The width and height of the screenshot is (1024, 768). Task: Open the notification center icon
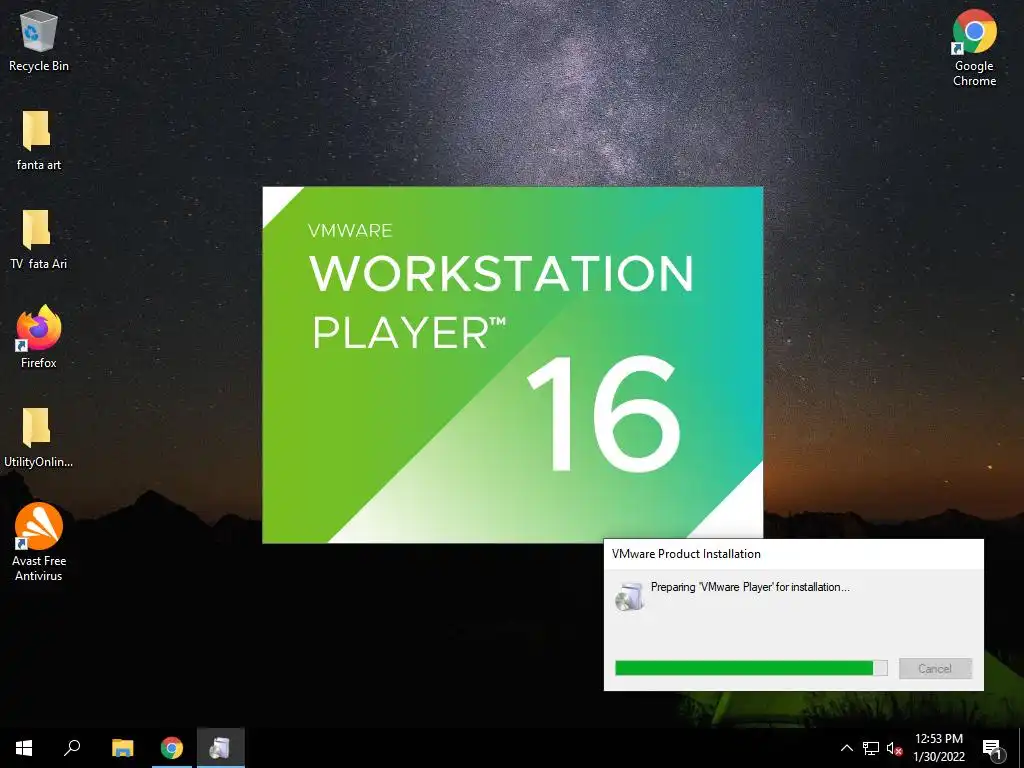[992, 749]
